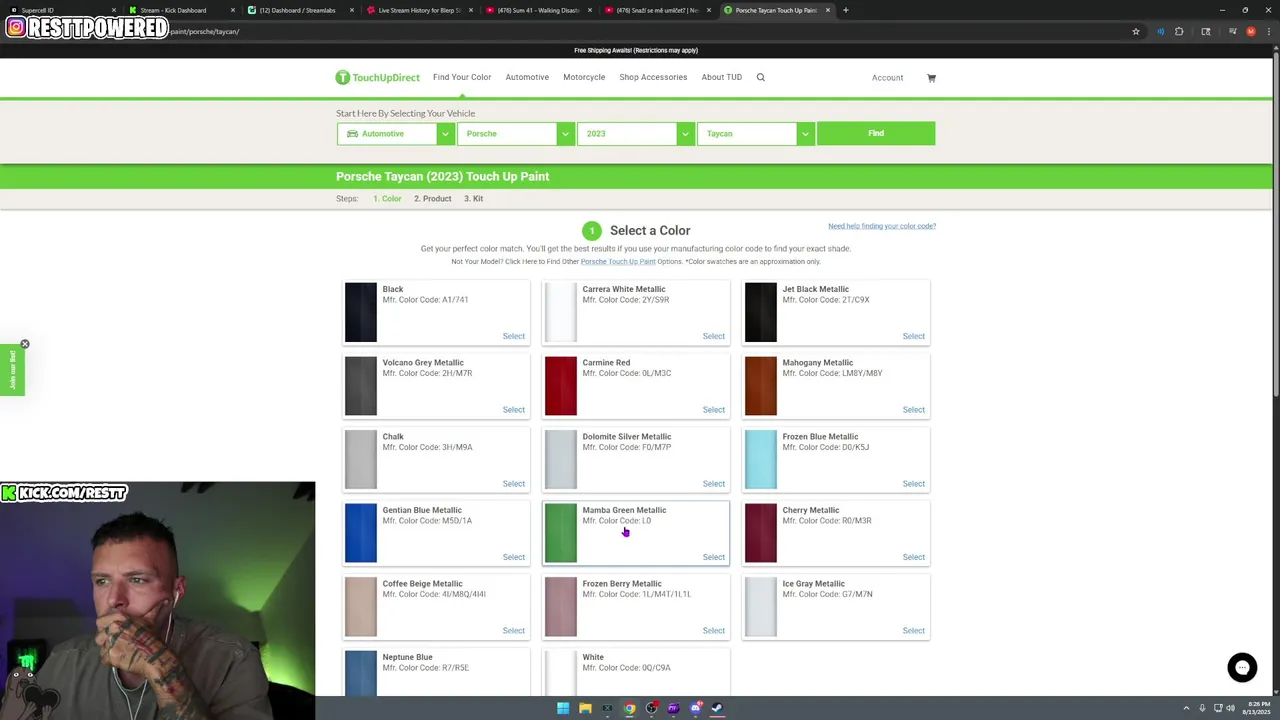Open OBS Studio from the taskbar
Image resolution: width=1280 pixels, height=720 pixels.
651,708
